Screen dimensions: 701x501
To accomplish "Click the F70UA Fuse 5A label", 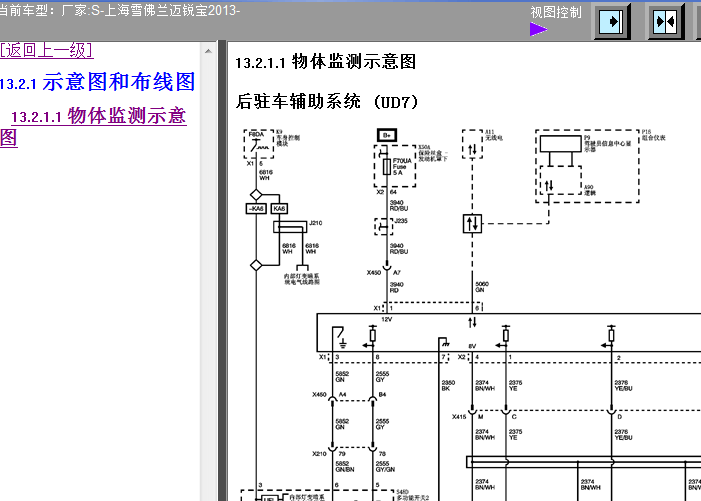I will click(x=402, y=167).
